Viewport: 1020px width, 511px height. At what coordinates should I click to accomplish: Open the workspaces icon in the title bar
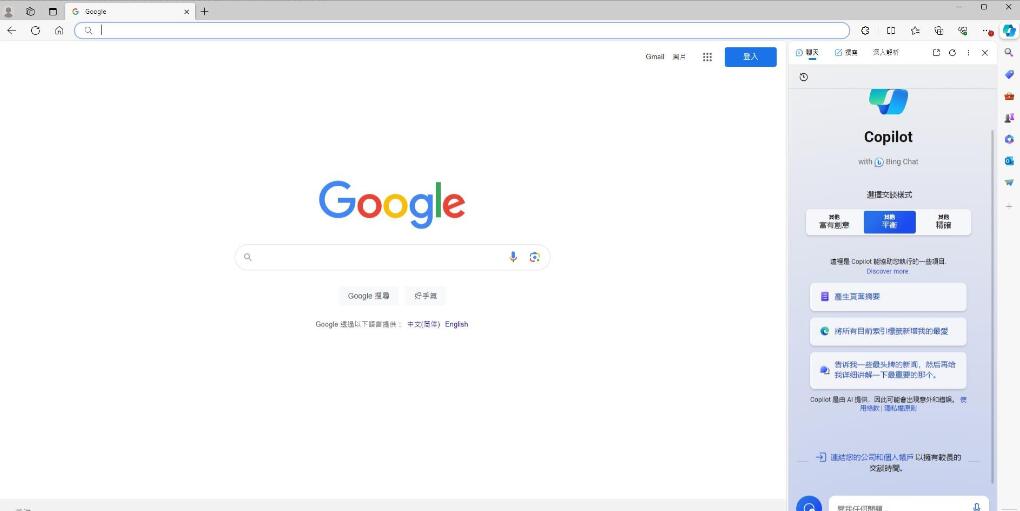[31, 11]
